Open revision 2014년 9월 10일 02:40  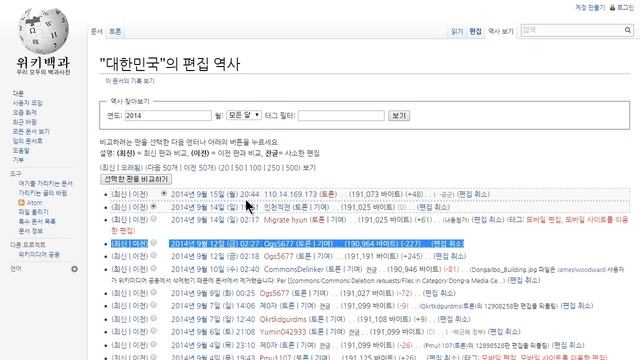tap(215, 269)
